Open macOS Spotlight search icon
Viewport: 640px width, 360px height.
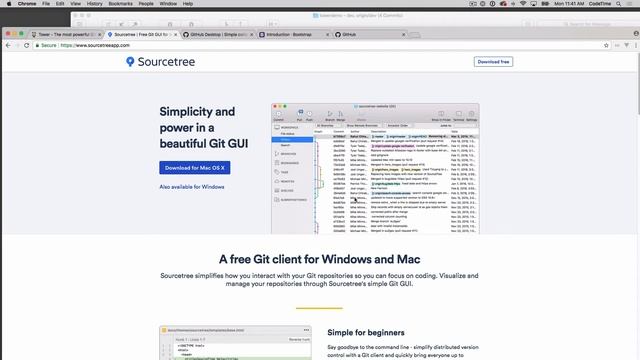point(619,4)
